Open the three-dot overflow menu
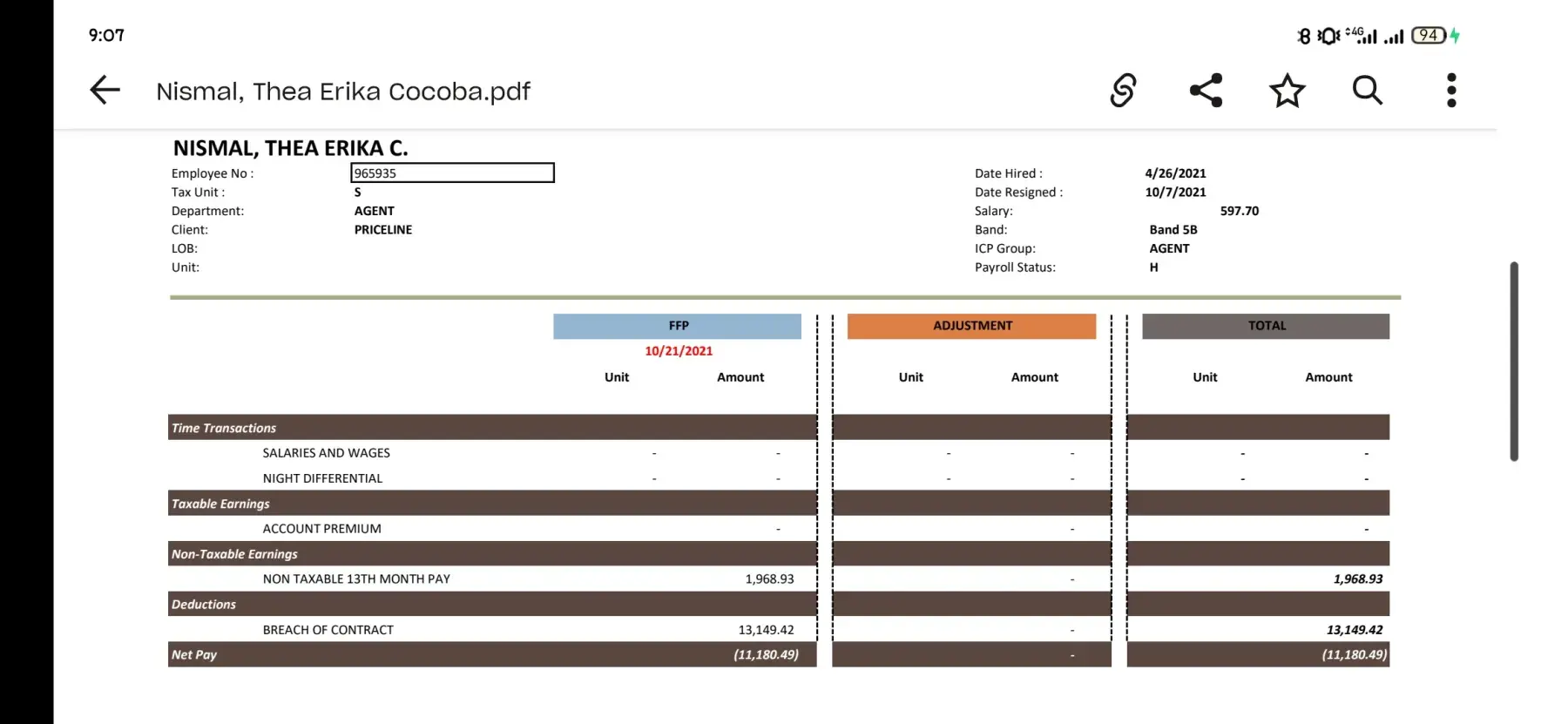The height and width of the screenshot is (724, 1568). coord(1451,90)
